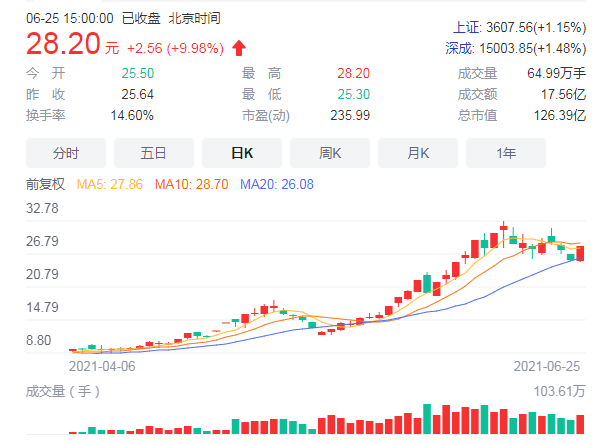Click the 成交量 value 64.99万手
Image resolution: width=615 pixels, height=444 pixels.
557,73
